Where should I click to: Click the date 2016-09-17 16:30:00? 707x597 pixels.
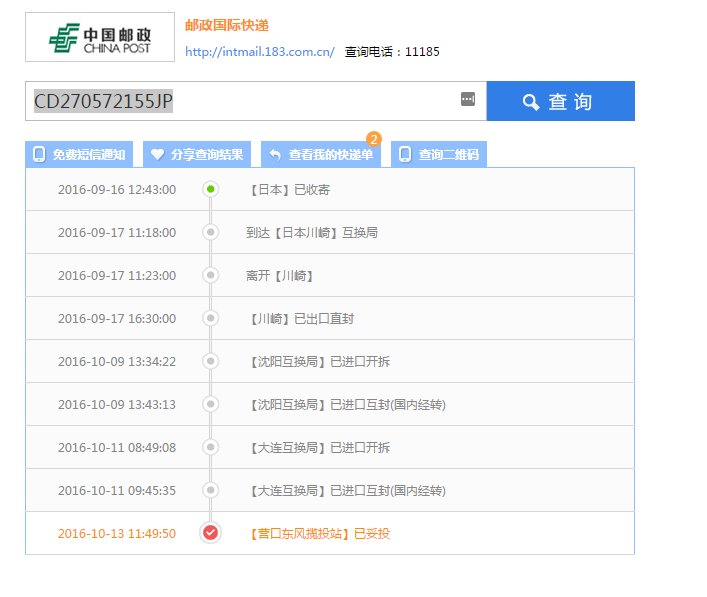[x=117, y=318]
